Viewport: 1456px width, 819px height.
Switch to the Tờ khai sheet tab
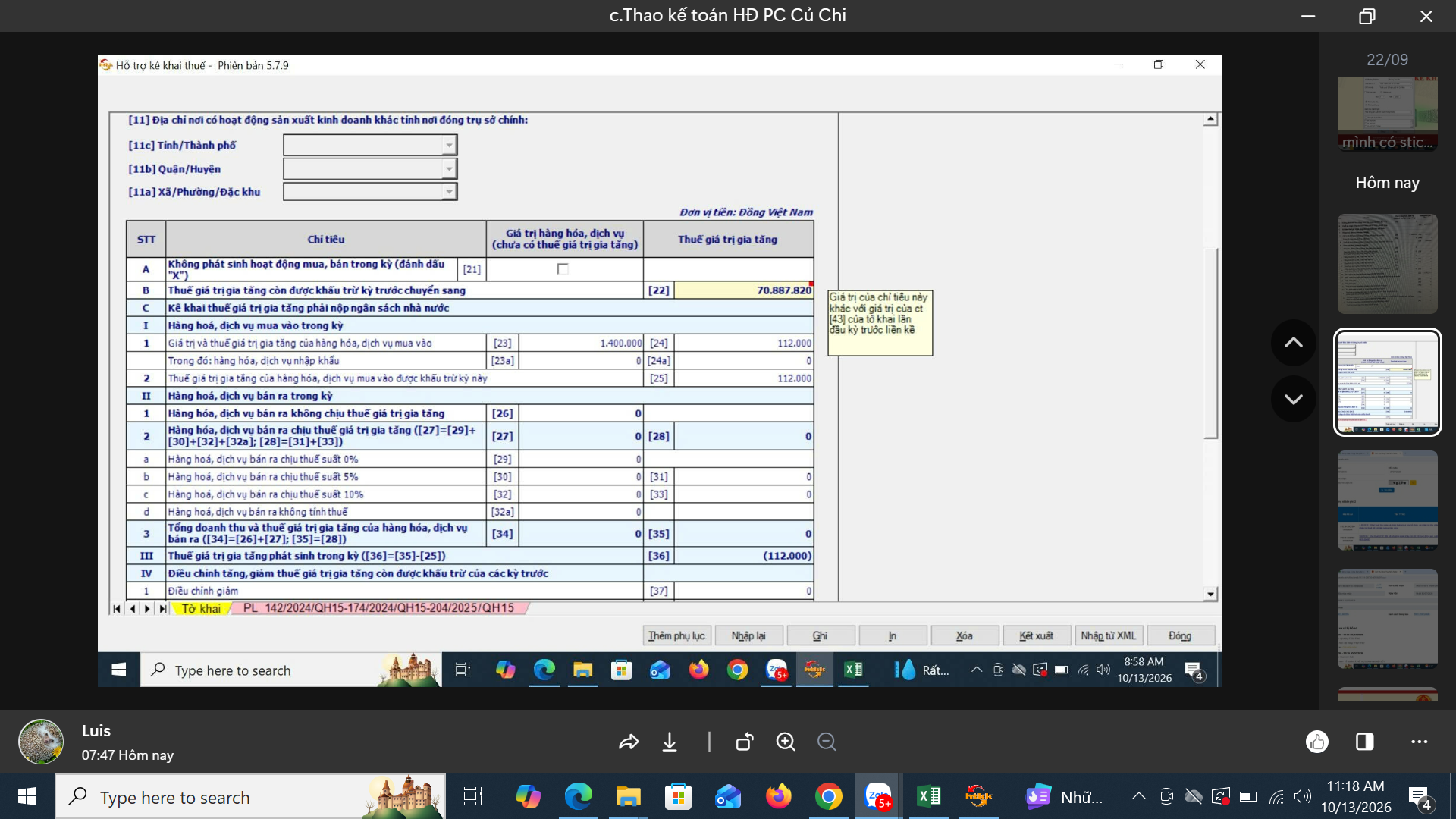click(201, 608)
